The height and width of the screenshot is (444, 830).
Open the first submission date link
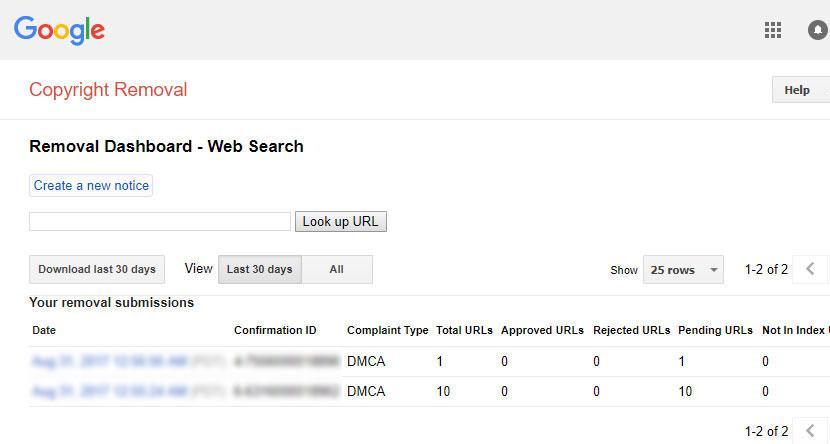pyautogui.click(x=109, y=361)
